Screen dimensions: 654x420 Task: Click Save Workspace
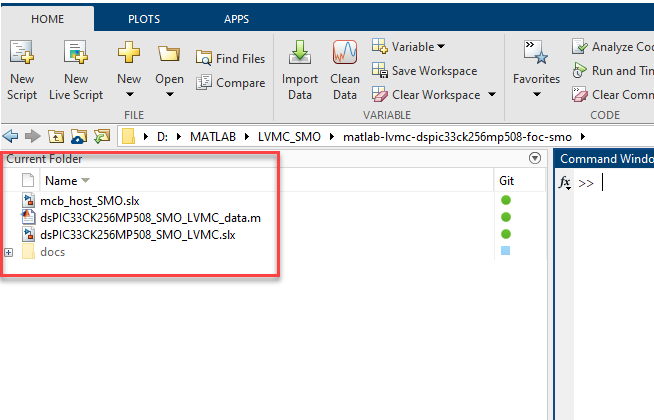coord(424,71)
